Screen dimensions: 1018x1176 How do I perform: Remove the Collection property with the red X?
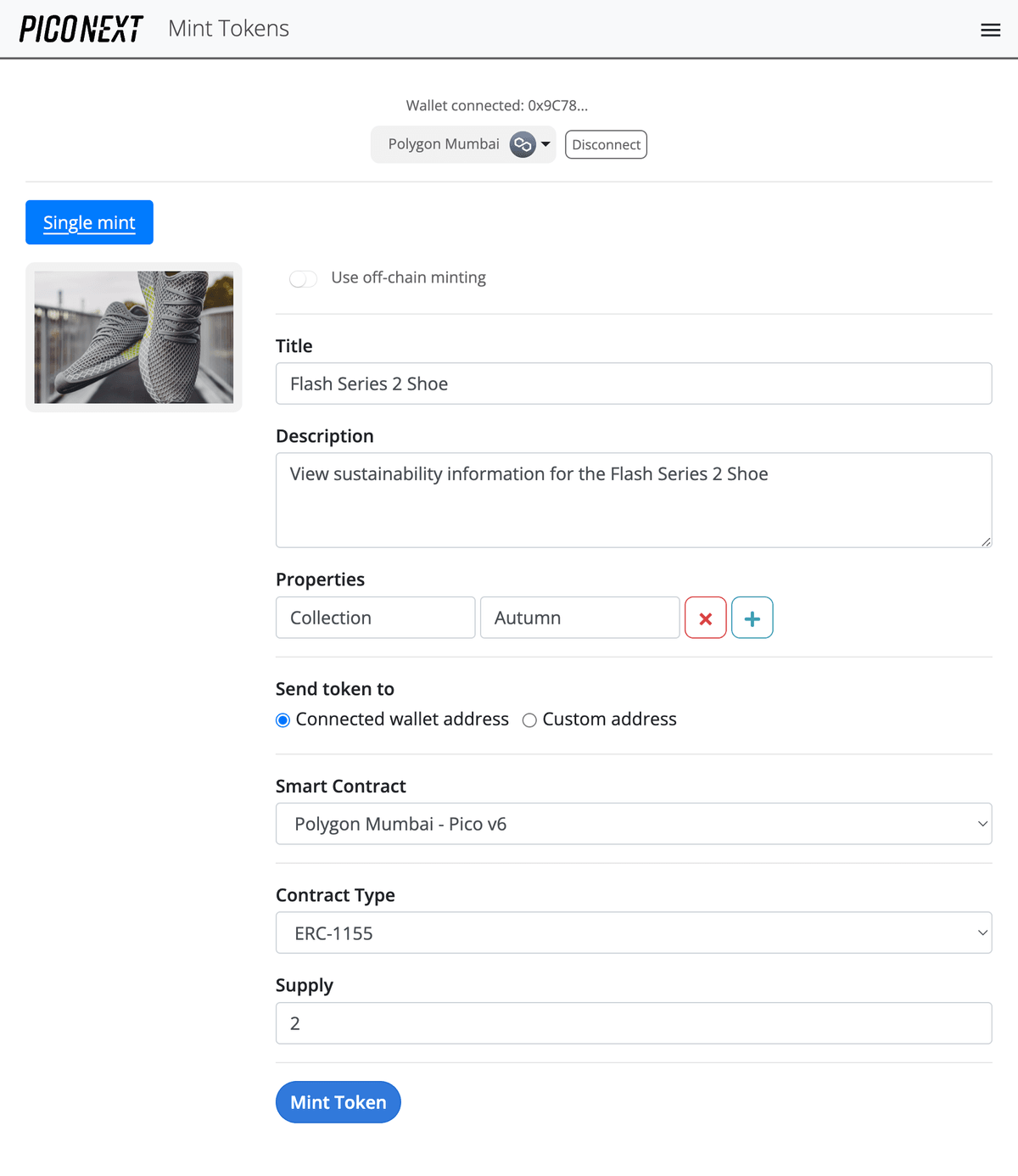point(705,618)
